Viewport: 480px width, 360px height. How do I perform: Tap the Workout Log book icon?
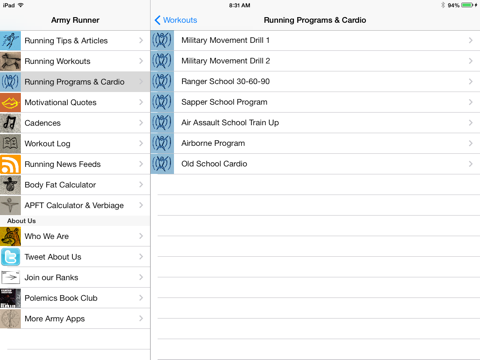tap(10, 144)
